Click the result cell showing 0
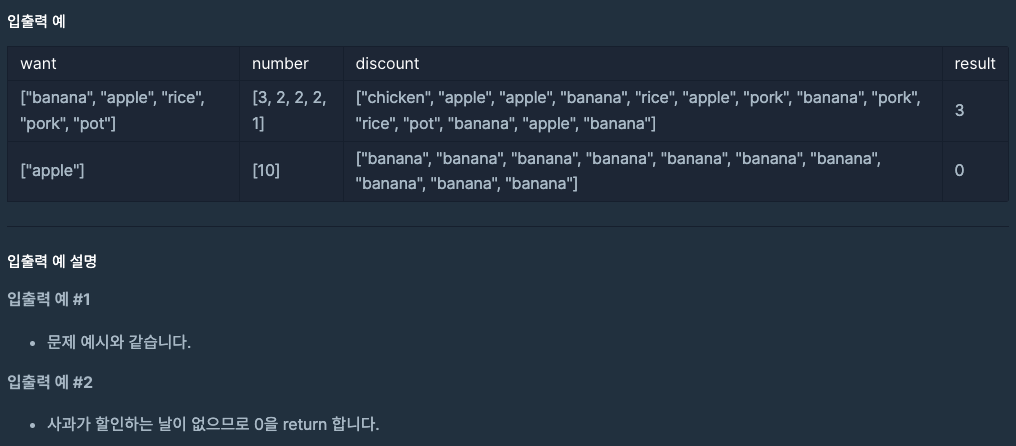Viewport: 1016px width, 446px height. 959,171
